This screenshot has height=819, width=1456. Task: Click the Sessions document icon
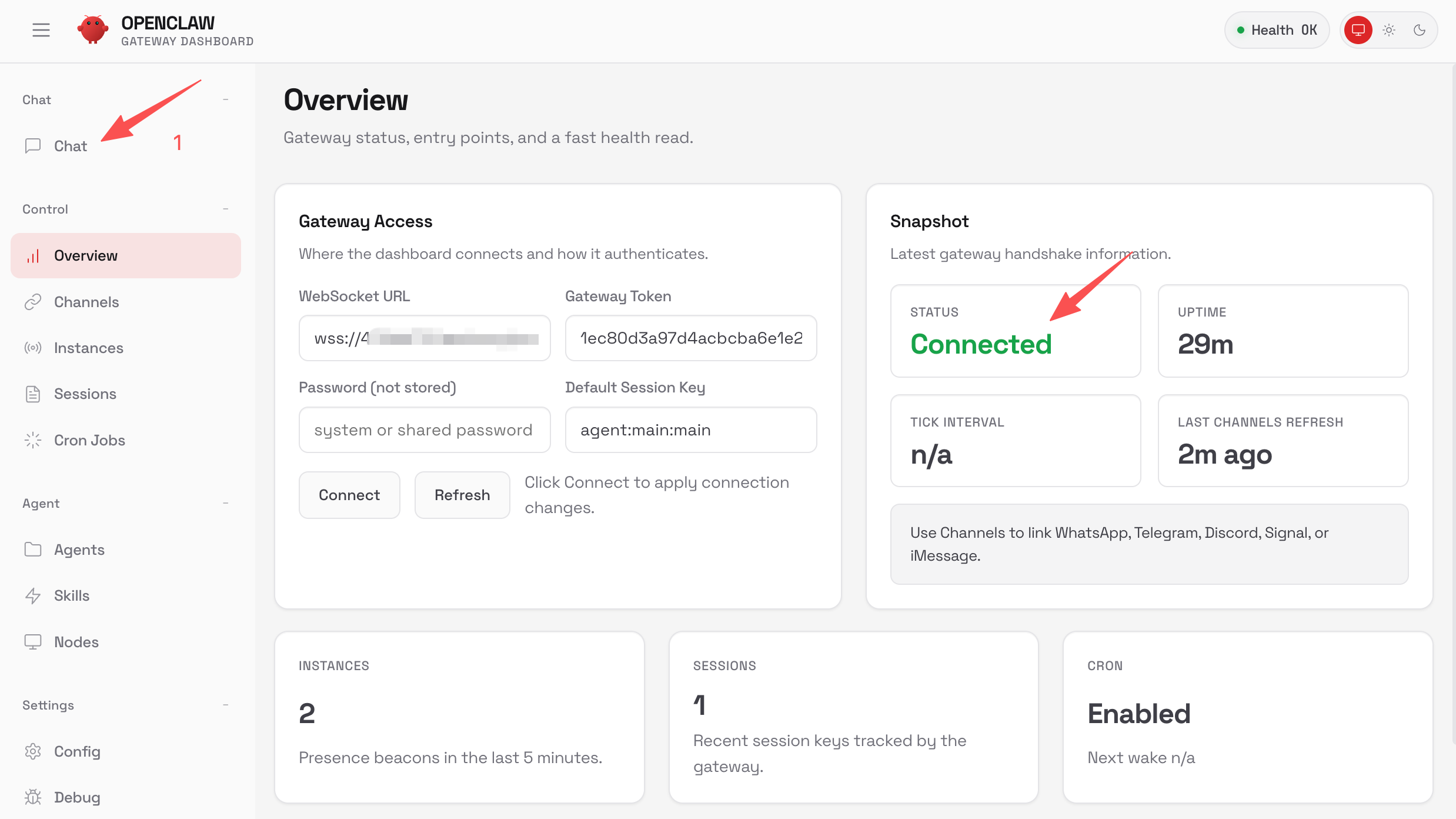click(x=33, y=394)
